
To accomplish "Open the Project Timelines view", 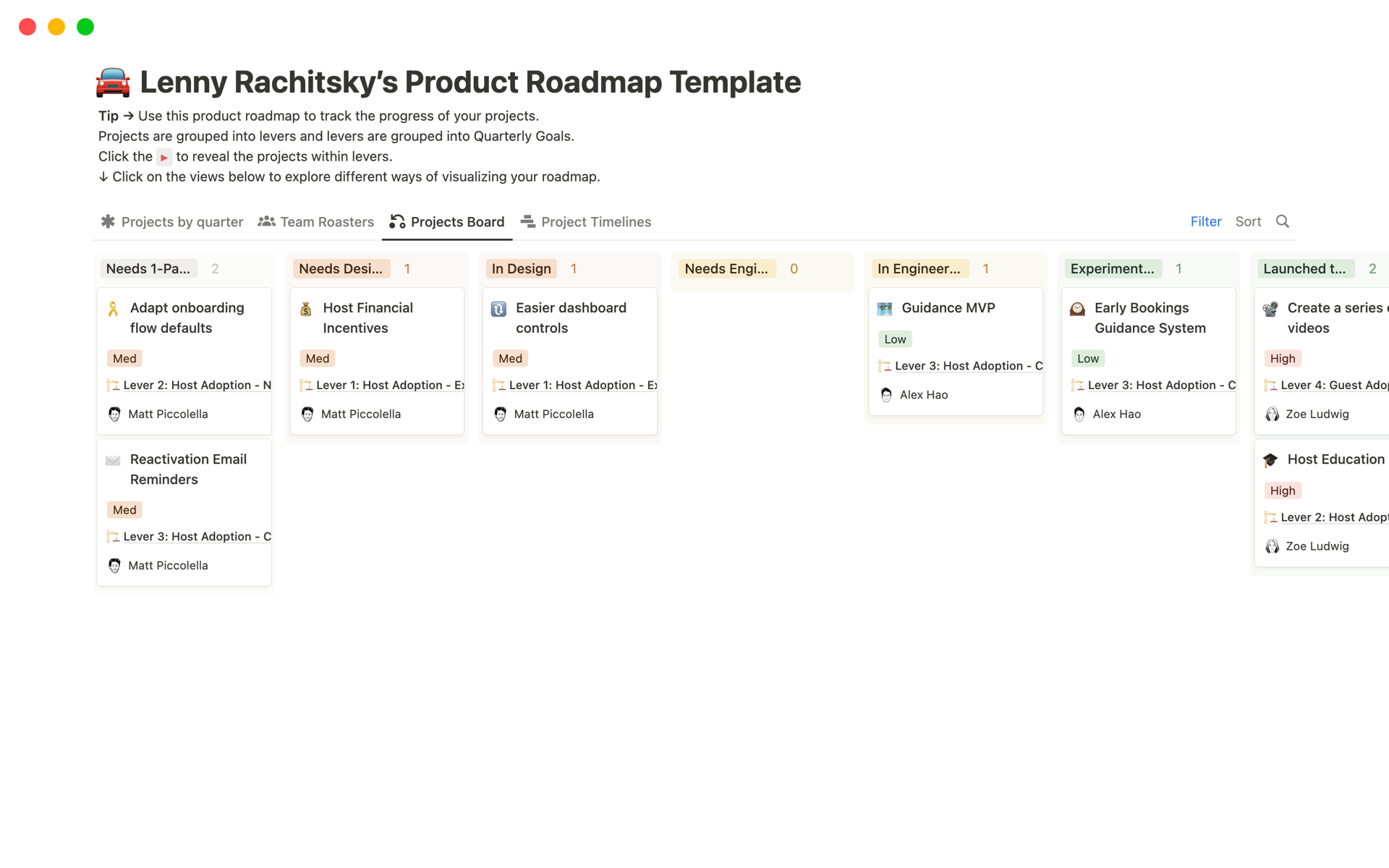I will [586, 222].
